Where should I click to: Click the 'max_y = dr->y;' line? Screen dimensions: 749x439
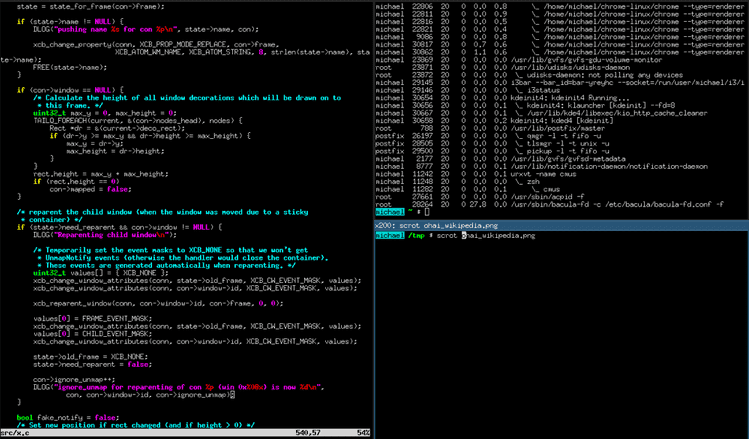click(x=95, y=143)
